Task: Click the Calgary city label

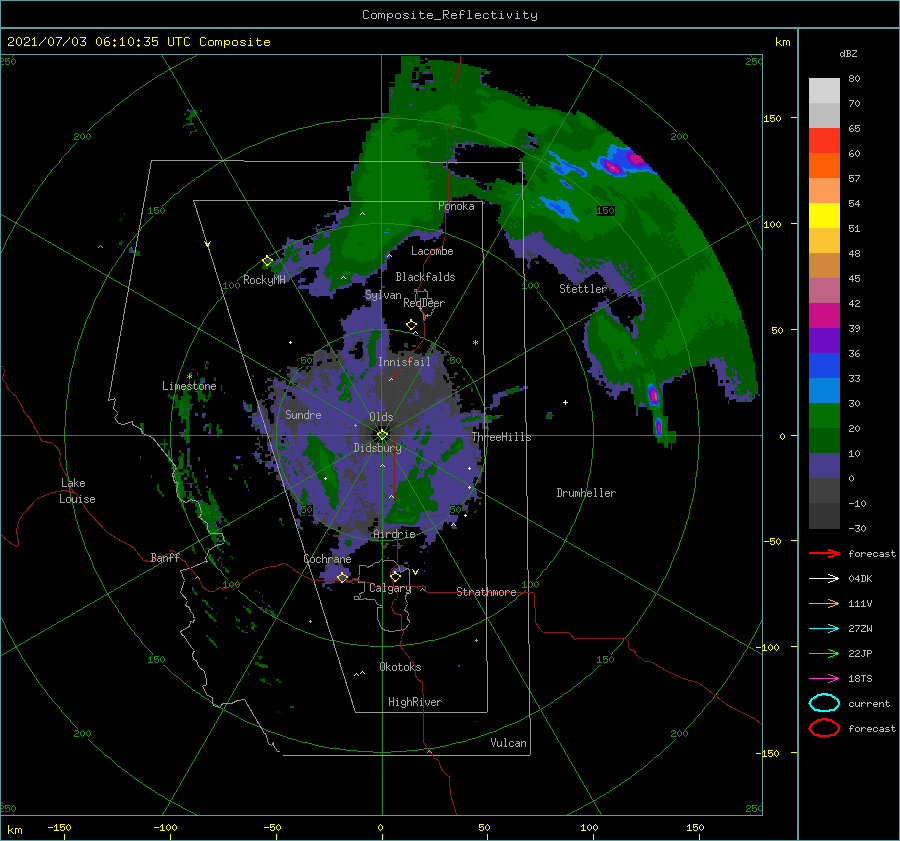Action: (x=390, y=588)
